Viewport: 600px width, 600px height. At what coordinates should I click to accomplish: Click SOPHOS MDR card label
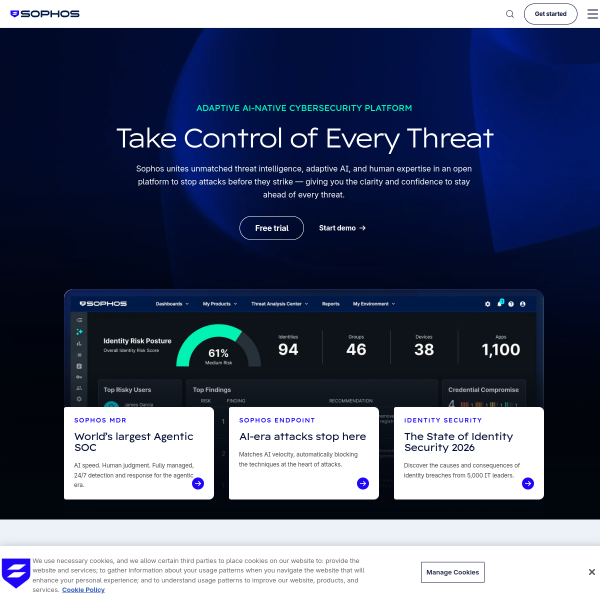coord(100,420)
